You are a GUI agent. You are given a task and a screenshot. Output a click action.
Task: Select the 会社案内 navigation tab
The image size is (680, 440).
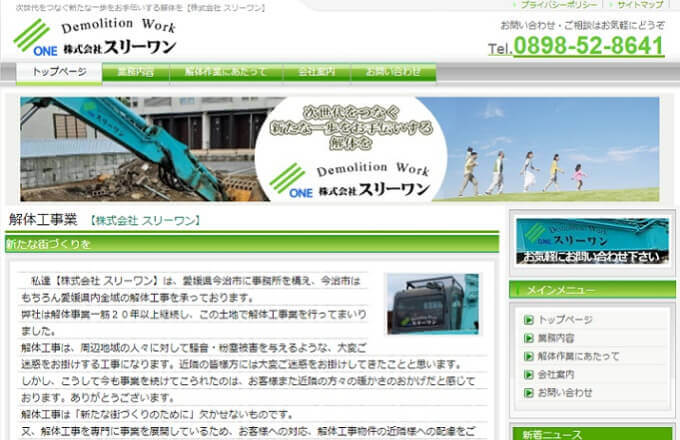316,72
